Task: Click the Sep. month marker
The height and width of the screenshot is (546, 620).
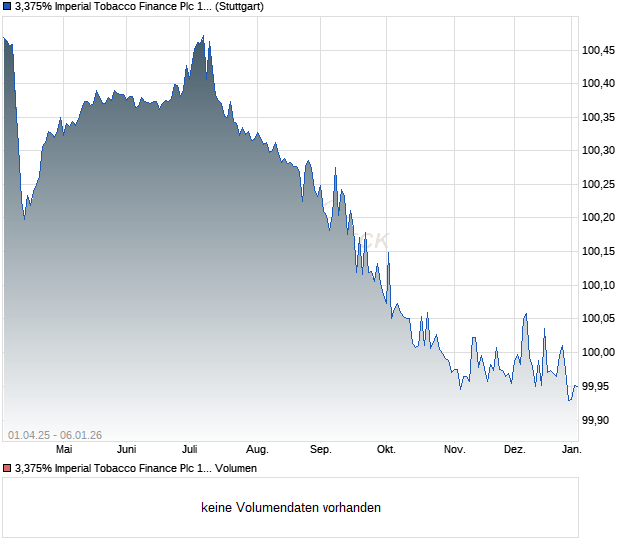Action: pyautogui.click(x=321, y=449)
